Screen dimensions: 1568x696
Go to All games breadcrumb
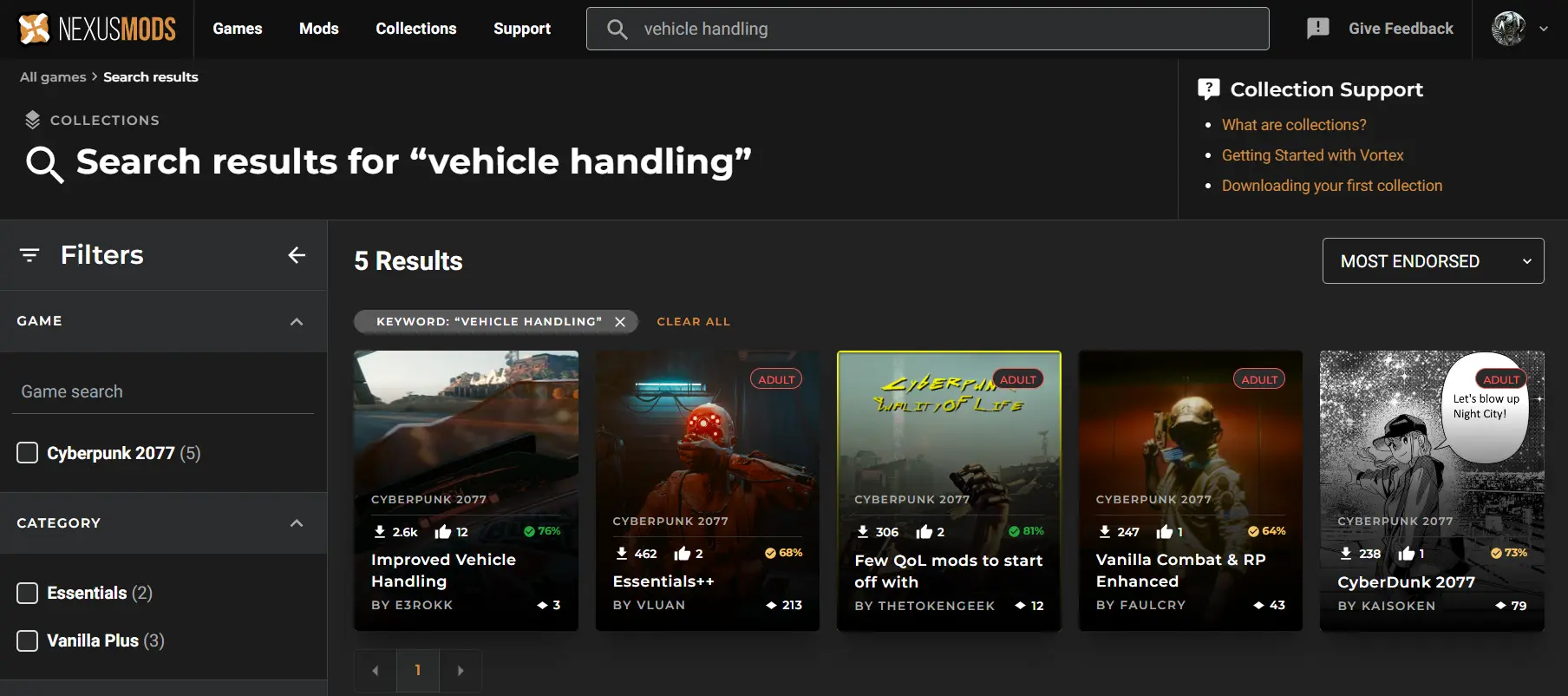coord(53,77)
